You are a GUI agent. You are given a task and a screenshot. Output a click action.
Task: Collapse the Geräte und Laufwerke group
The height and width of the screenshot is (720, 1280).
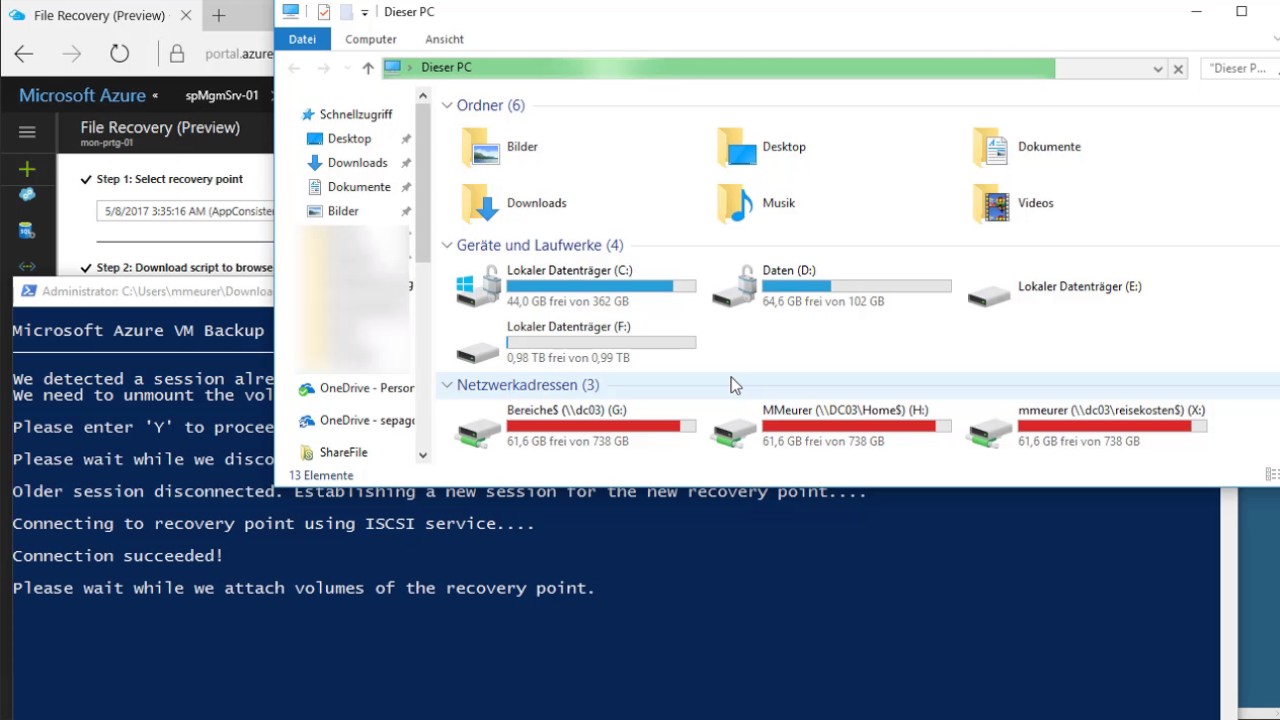point(447,245)
